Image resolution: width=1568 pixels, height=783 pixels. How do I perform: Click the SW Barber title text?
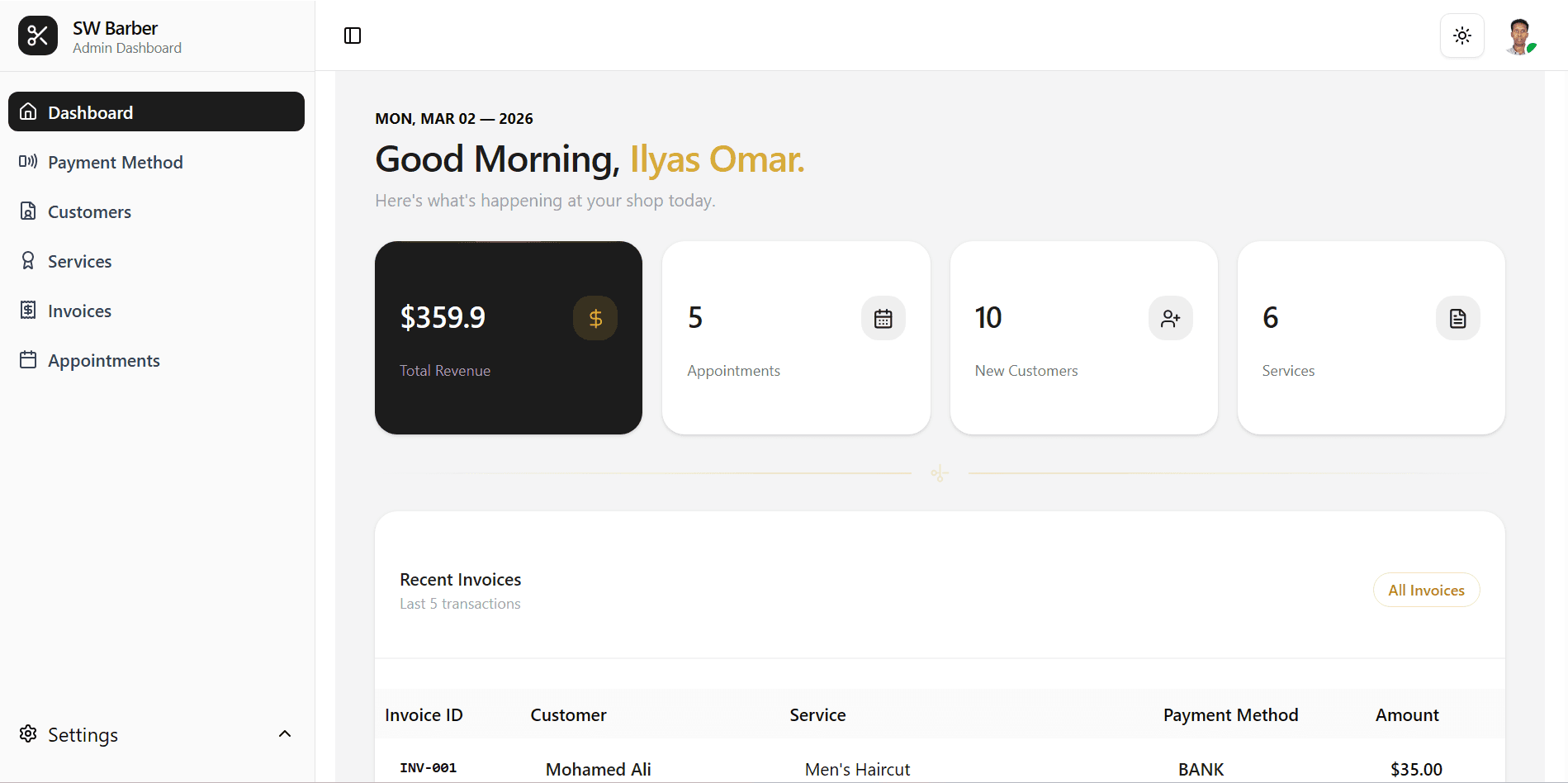click(x=115, y=28)
